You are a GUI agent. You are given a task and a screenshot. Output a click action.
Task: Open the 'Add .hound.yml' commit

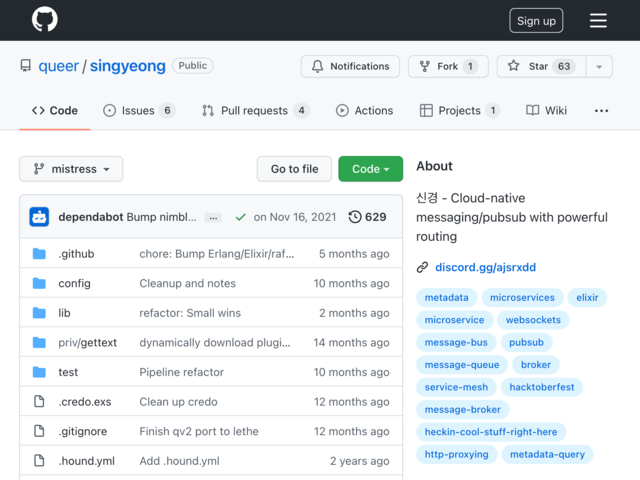(179, 461)
